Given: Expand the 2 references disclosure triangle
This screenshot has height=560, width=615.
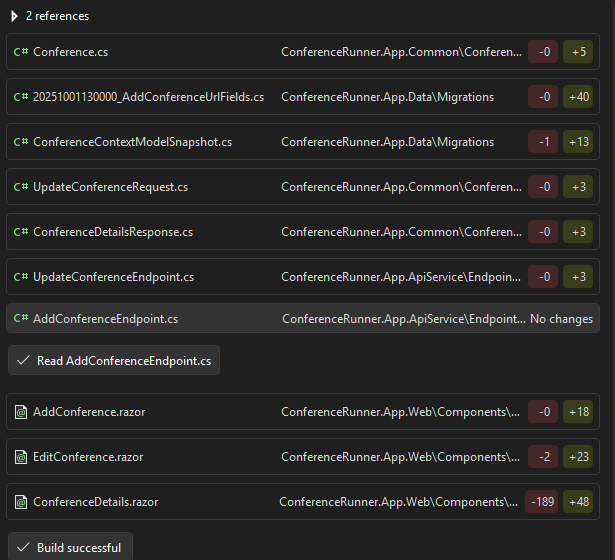Looking at the screenshot, I should tap(14, 16).
